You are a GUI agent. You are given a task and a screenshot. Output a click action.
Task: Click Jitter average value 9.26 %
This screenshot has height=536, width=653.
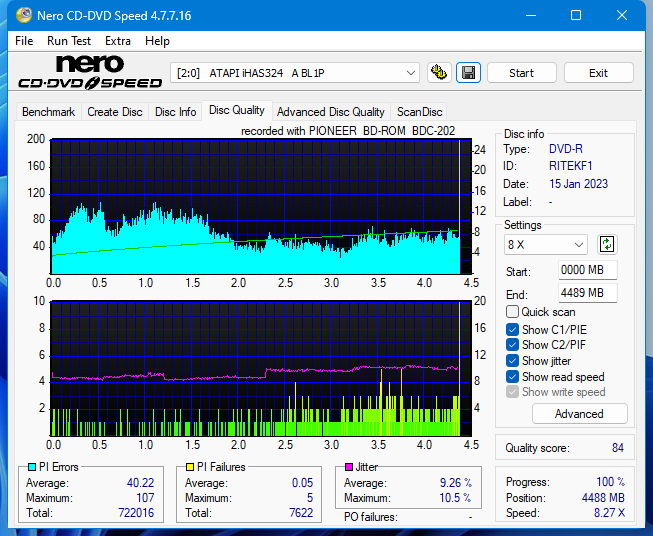coord(456,483)
